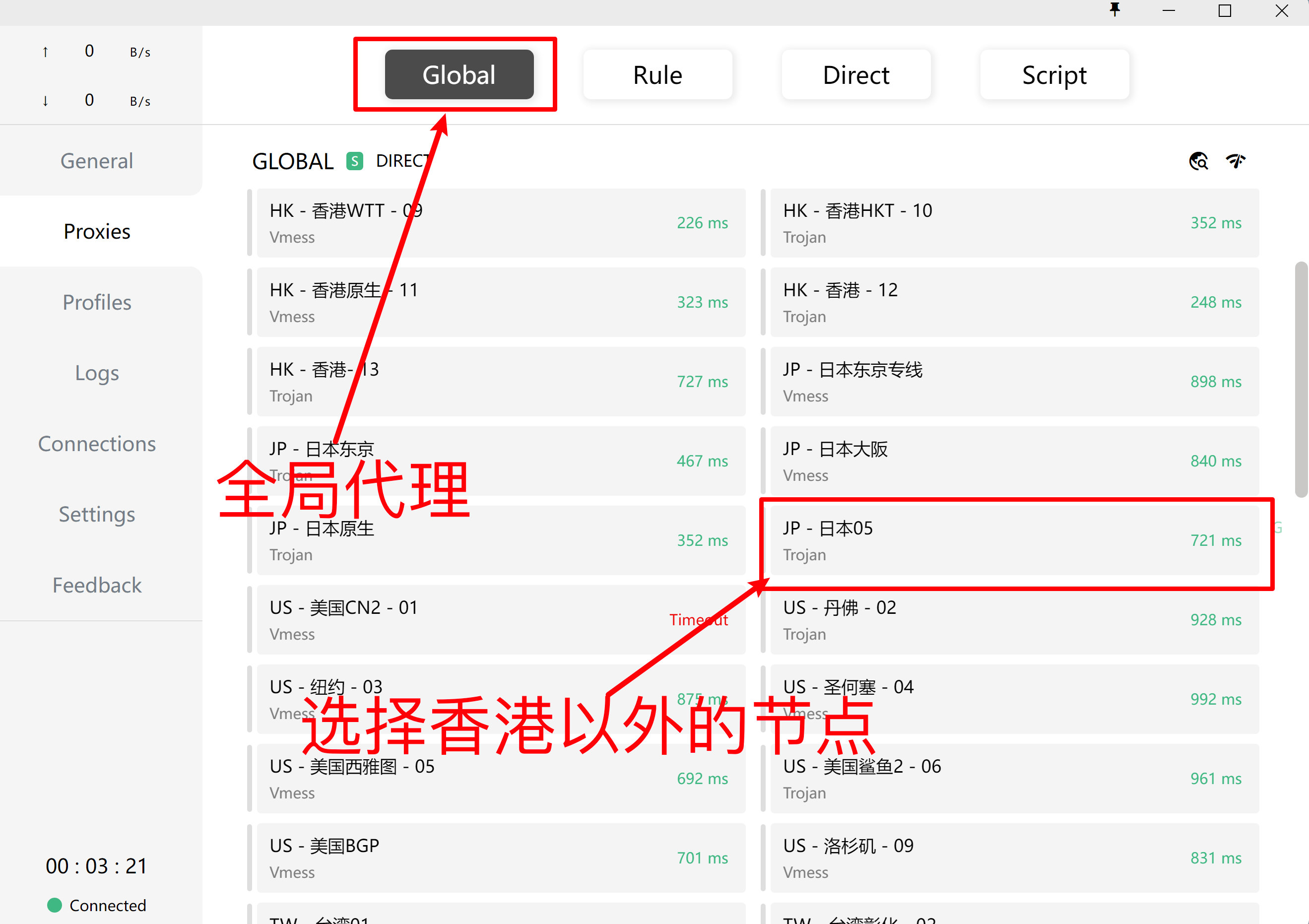Image resolution: width=1309 pixels, height=924 pixels.
Task: Select node JP - 日本05
Action: click(x=1014, y=540)
